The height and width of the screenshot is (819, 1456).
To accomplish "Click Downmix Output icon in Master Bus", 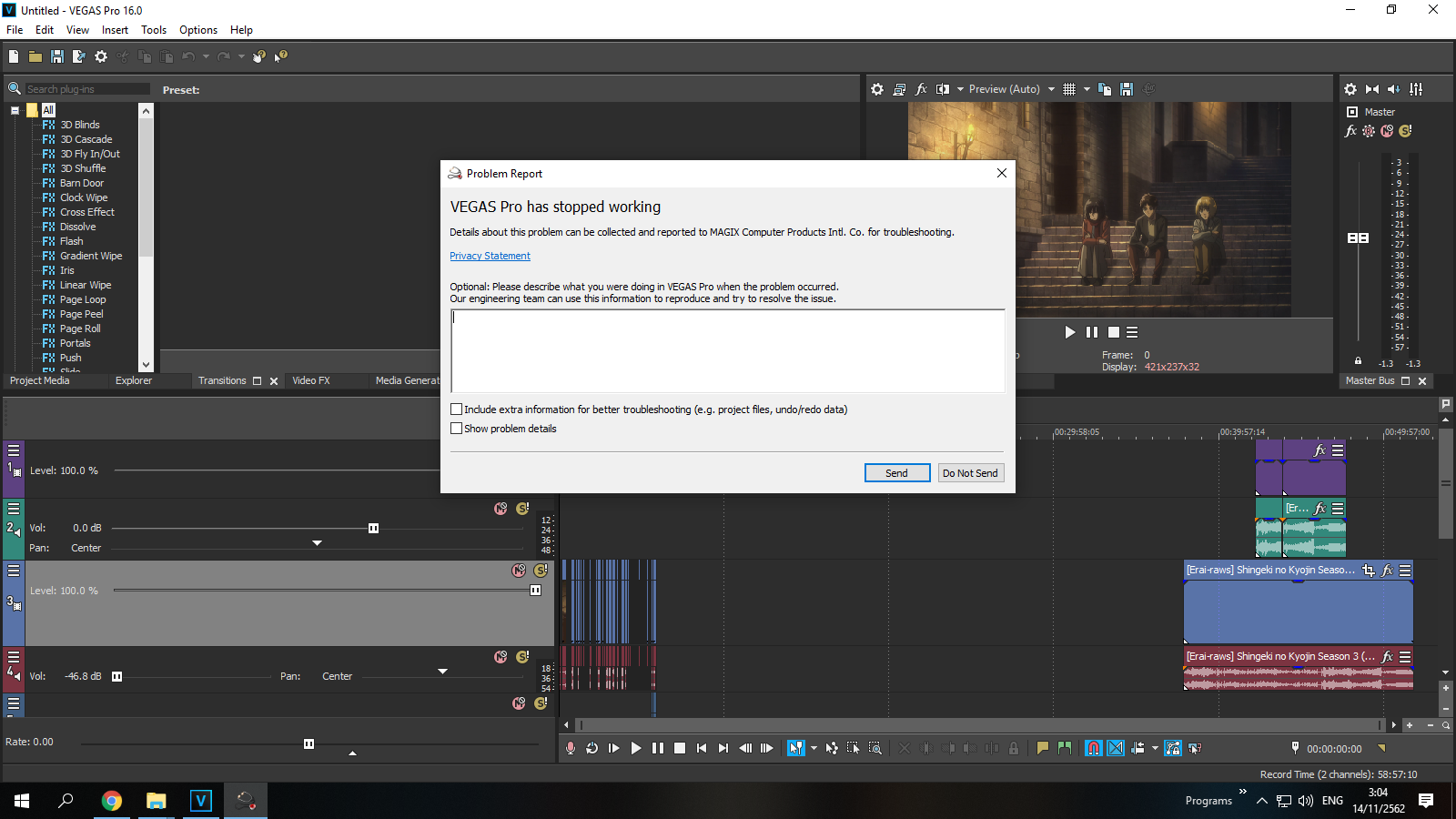I will tap(1372, 89).
